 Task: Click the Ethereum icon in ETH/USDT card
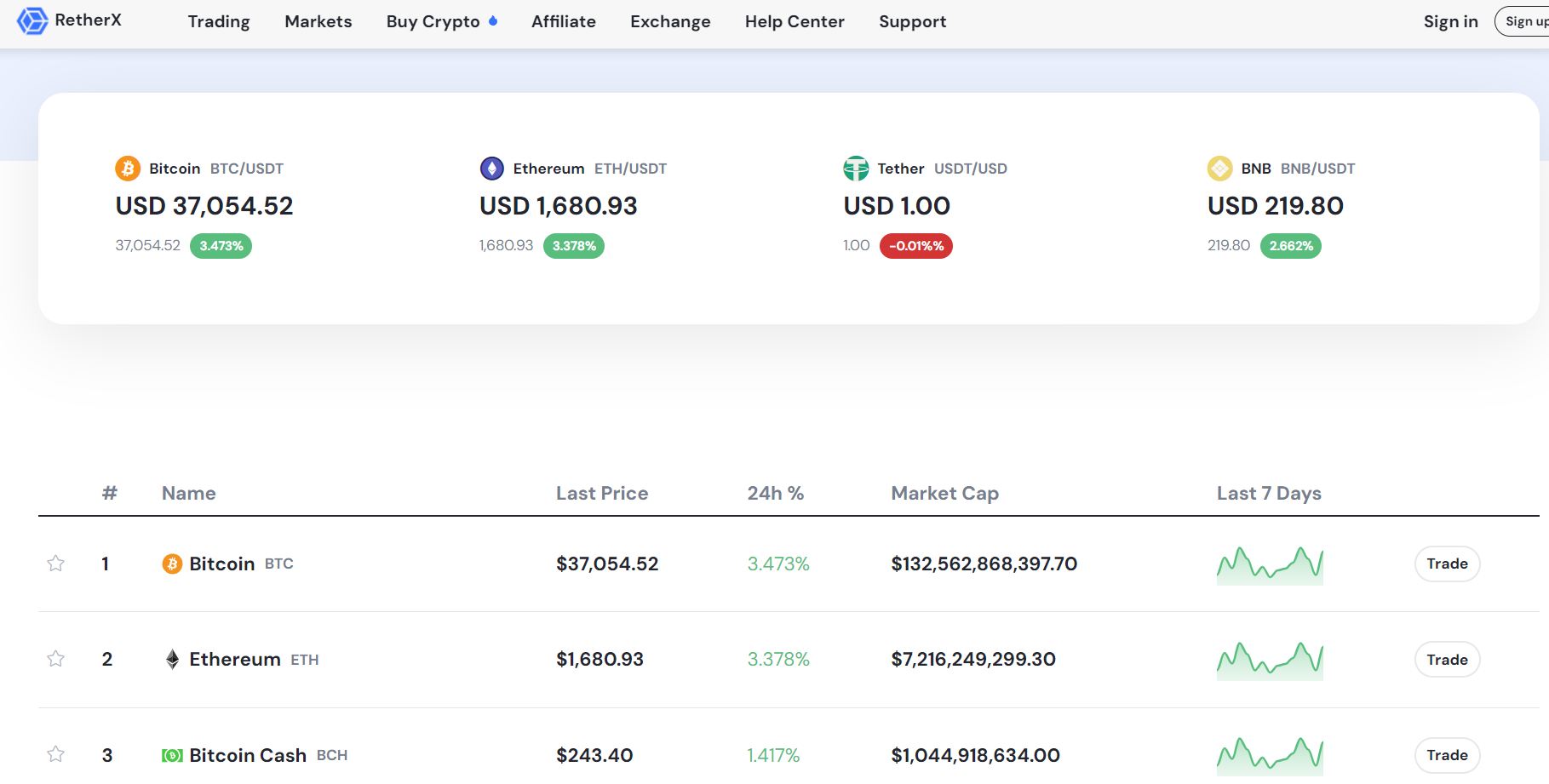click(x=492, y=169)
